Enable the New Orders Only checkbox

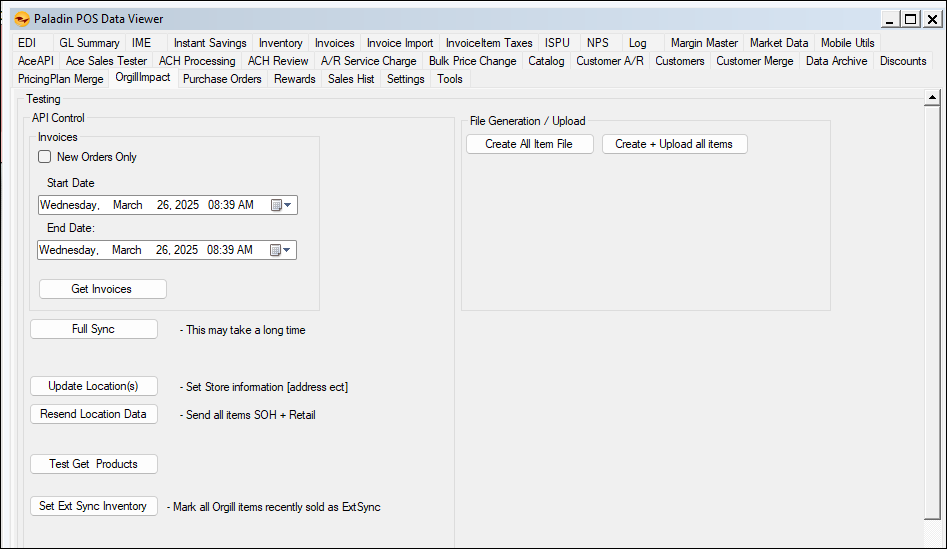click(45, 157)
